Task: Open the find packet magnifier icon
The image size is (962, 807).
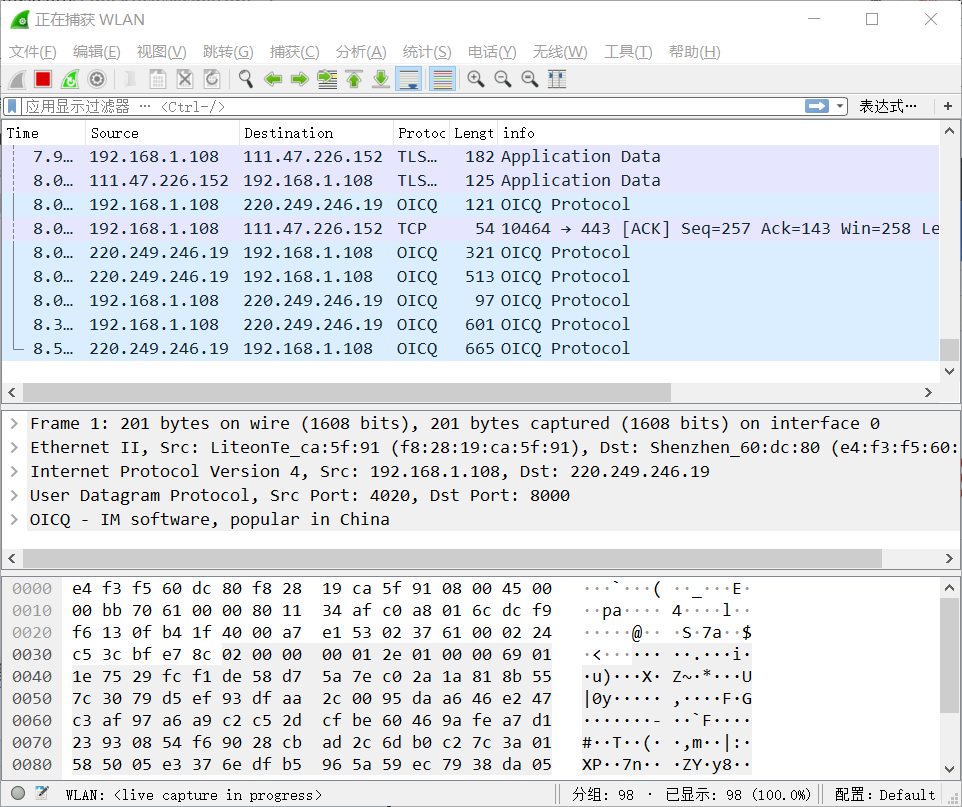Action: tap(246, 79)
